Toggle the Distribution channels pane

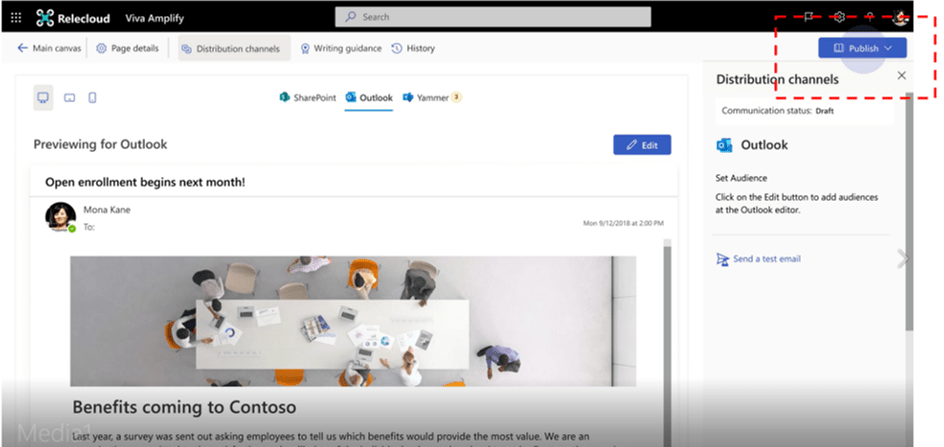point(231,48)
